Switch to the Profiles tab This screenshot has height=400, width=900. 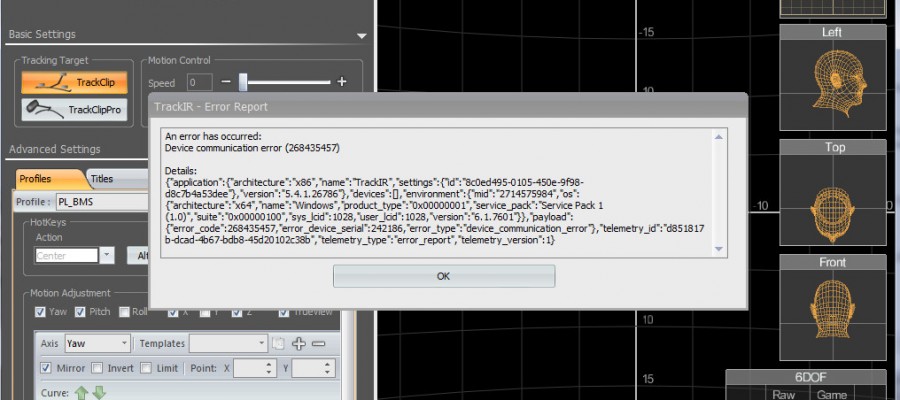(x=36, y=179)
